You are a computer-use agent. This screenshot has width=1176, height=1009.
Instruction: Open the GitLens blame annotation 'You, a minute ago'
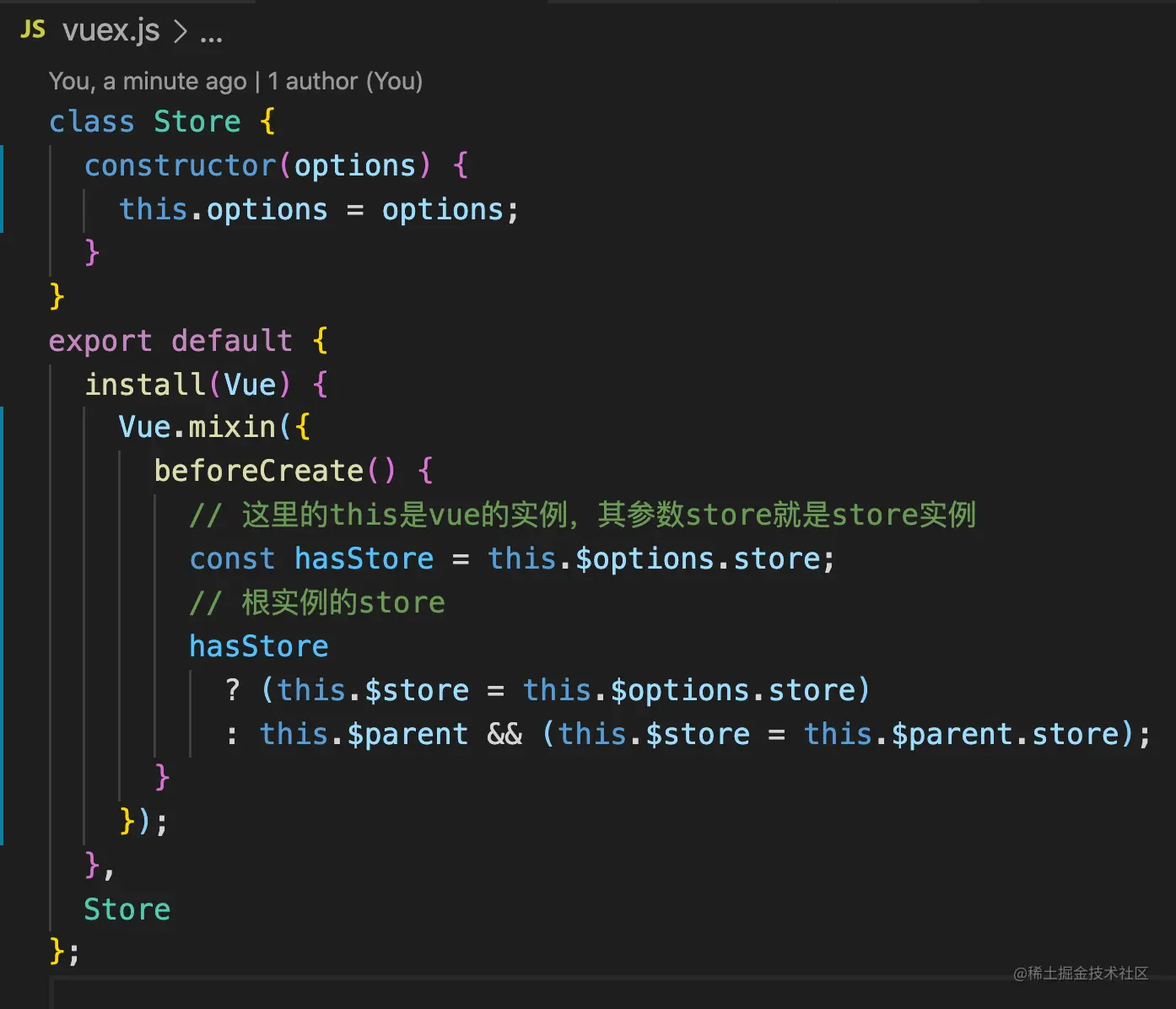click(x=148, y=81)
